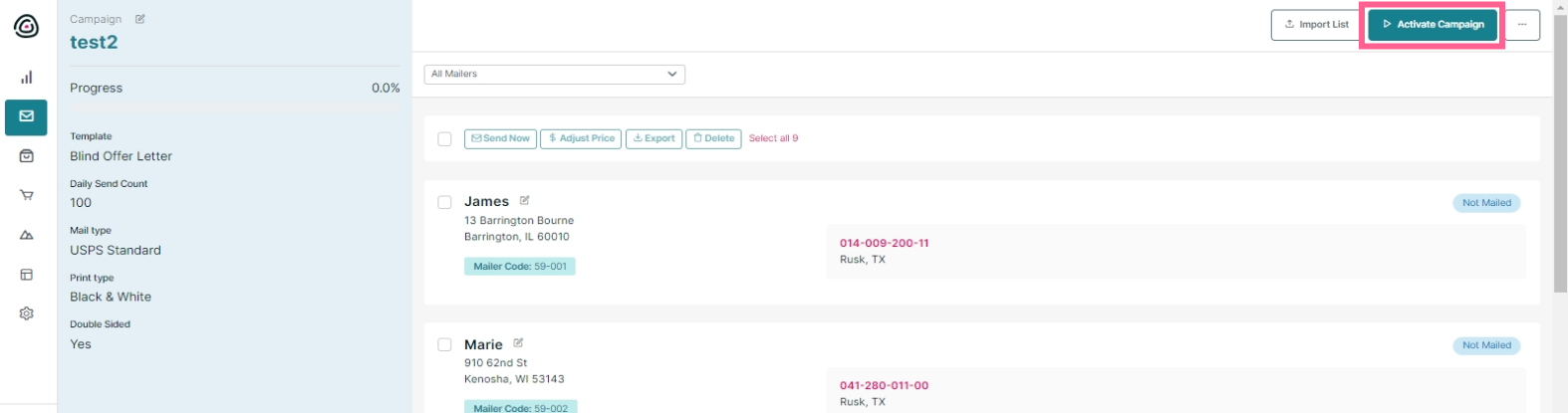Screen dimensions: 1568x413
Task: Click Mailer Code 59-001 tag
Action: [520, 267]
